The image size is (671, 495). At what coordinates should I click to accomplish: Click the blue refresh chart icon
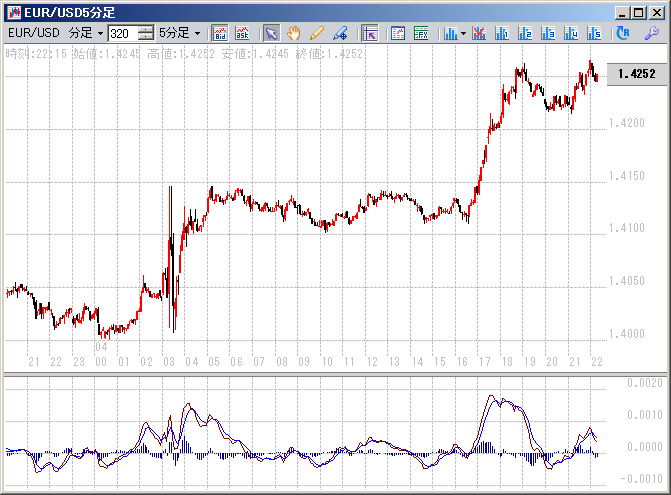(623, 33)
